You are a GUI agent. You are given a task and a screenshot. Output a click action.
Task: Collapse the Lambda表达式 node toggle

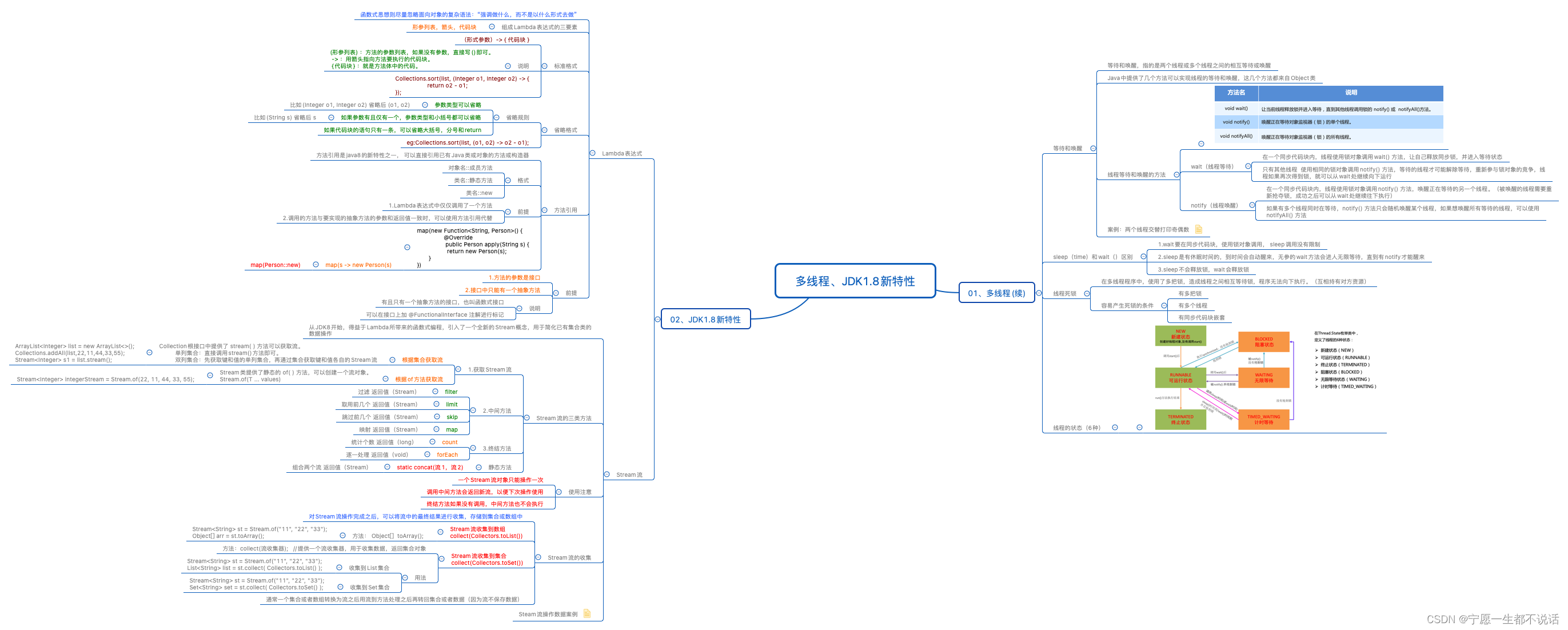pos(592,153)
